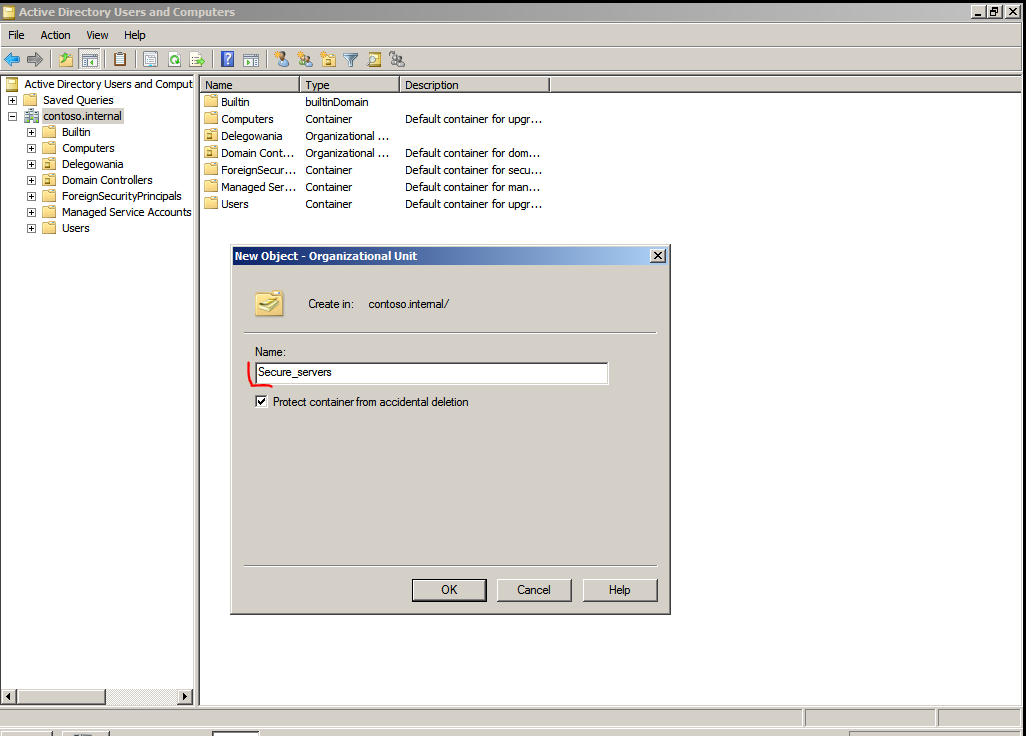Screen dimensions: 1026x736
Task: Click 'Default container for secu...' description
Action: click(x=474, y=170)
